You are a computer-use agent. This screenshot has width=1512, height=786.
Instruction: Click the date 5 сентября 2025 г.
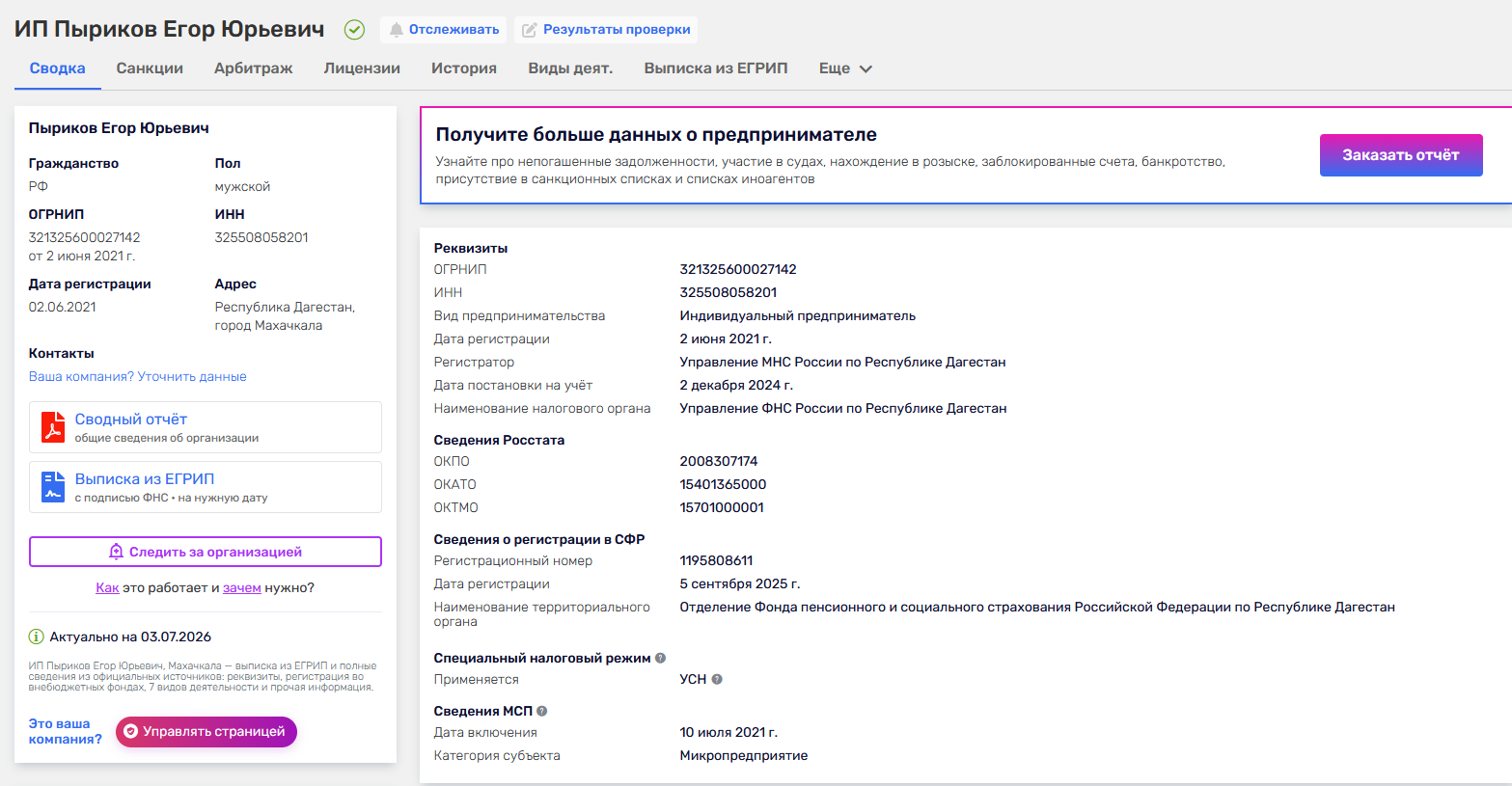740,584
